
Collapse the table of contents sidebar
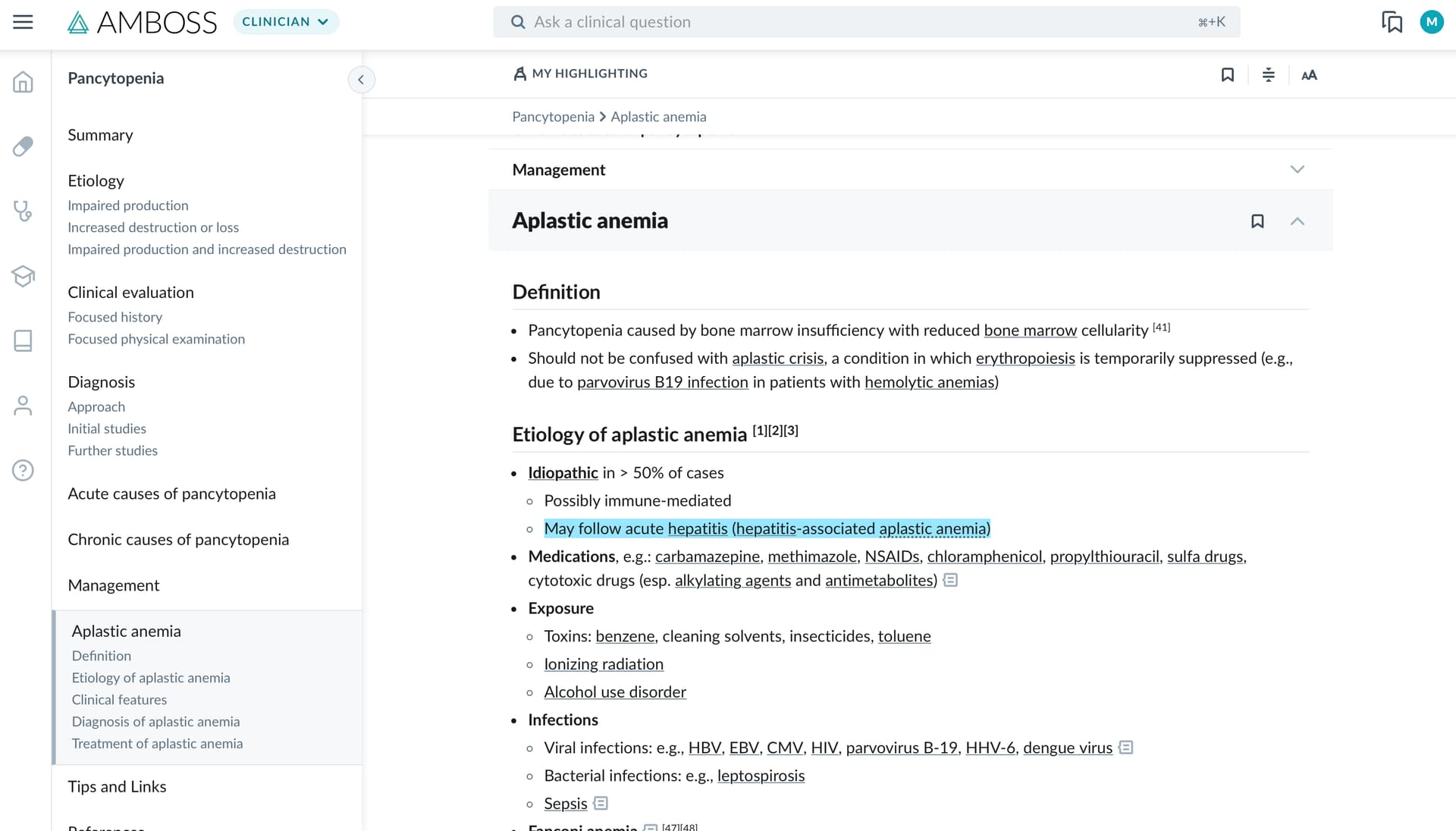click(361, 80)
